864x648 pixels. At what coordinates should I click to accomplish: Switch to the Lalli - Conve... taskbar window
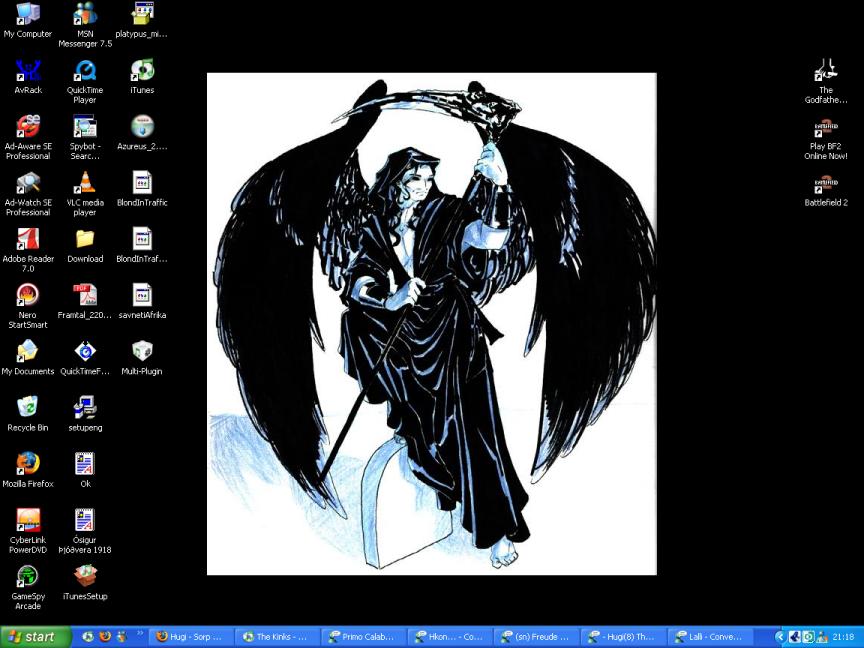[709, 637]
